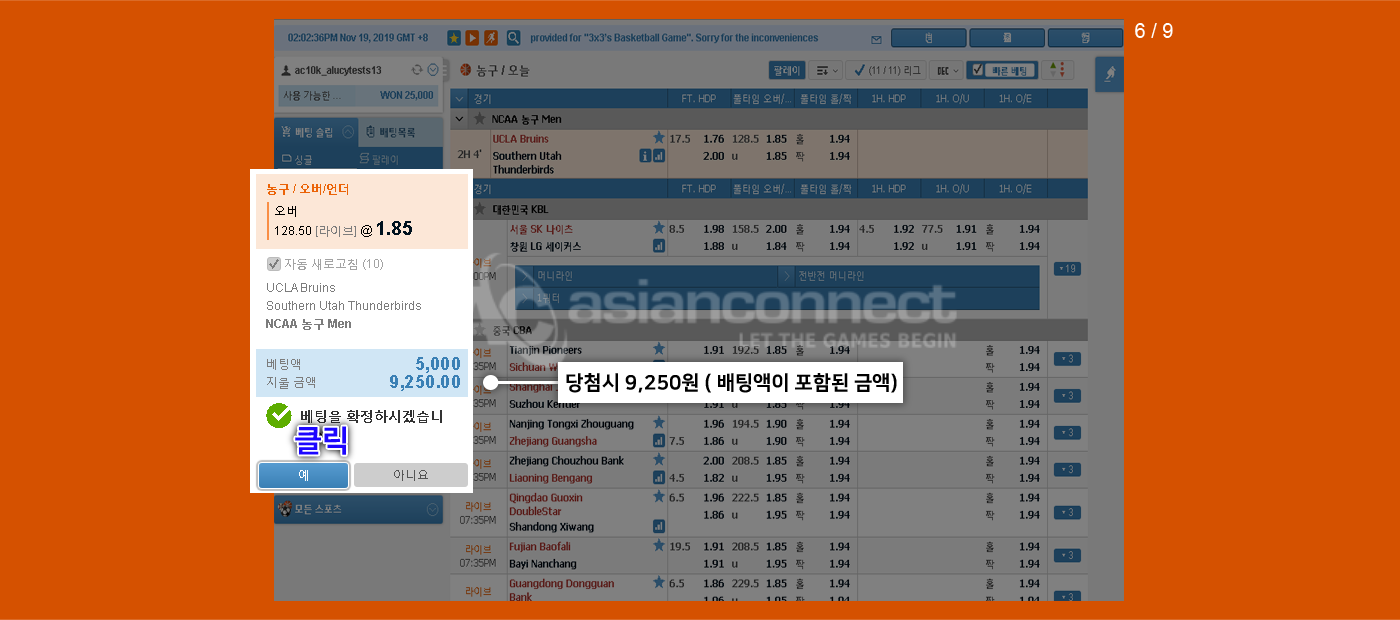Click the WON 25,000 available balance
Screen dimensions: 1400x620
click(407, 95)
